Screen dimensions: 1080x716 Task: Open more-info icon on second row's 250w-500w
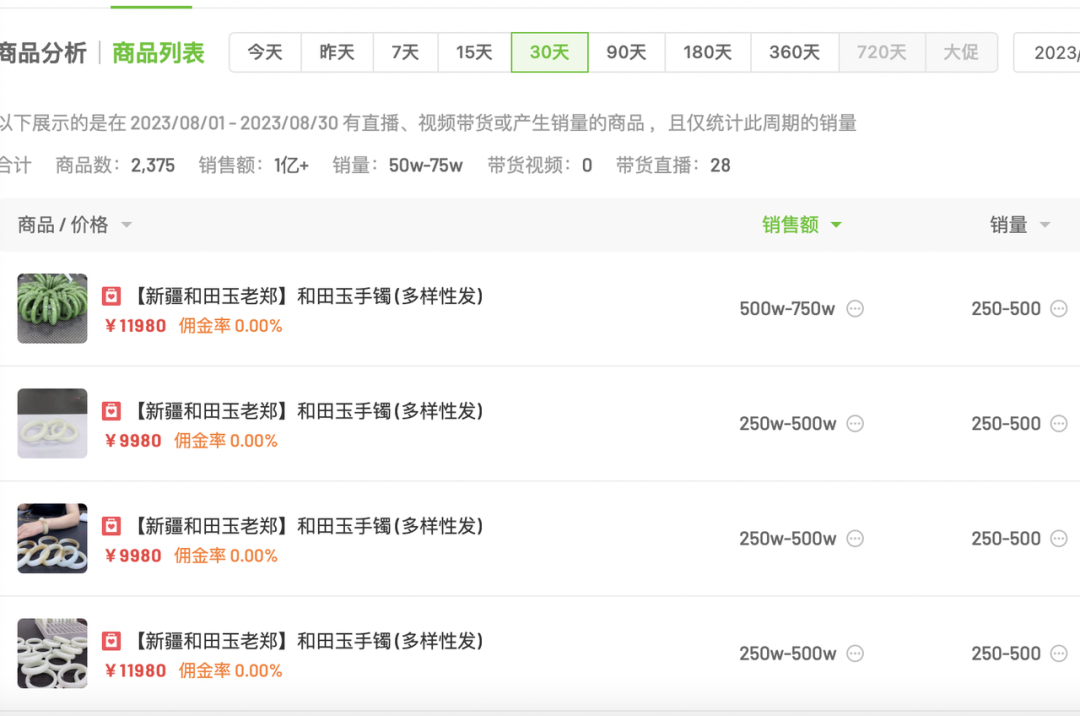click(x=855, y=424)
